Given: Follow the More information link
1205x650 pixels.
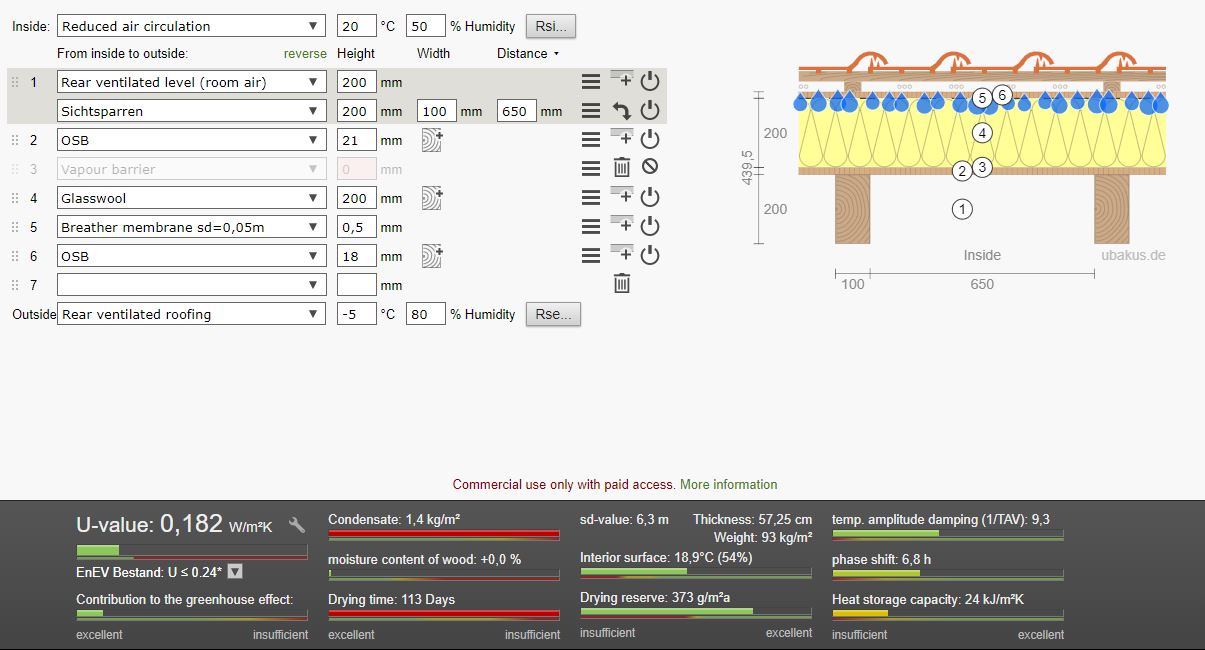Looking at the screenshot, I should [x=728, y=485].
